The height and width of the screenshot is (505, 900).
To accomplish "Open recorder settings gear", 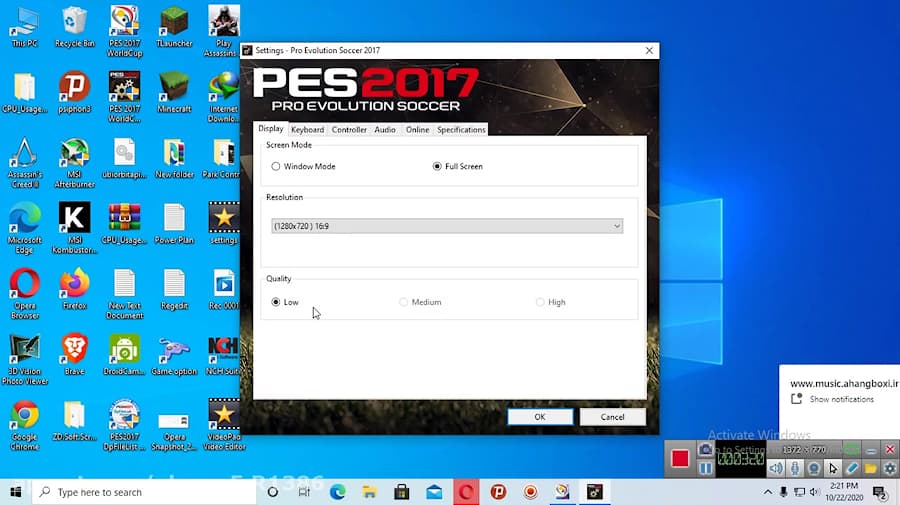I will point(890,468).
